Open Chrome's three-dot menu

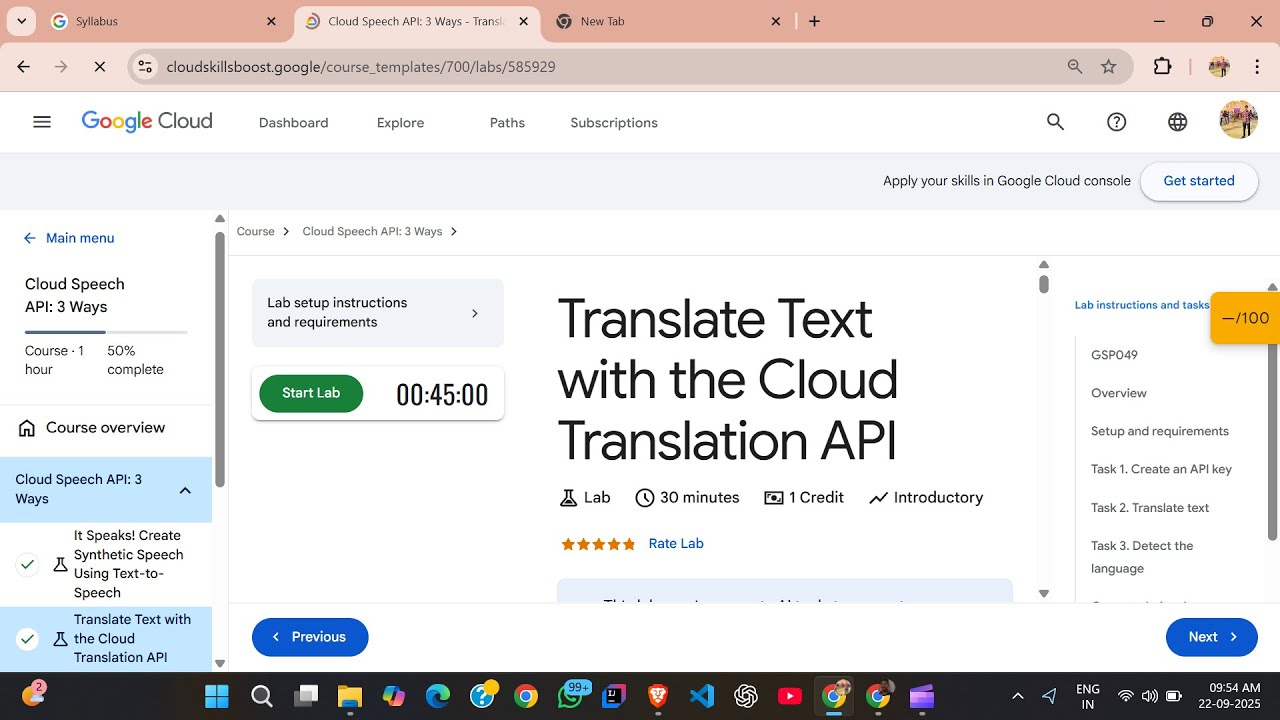1258,67
